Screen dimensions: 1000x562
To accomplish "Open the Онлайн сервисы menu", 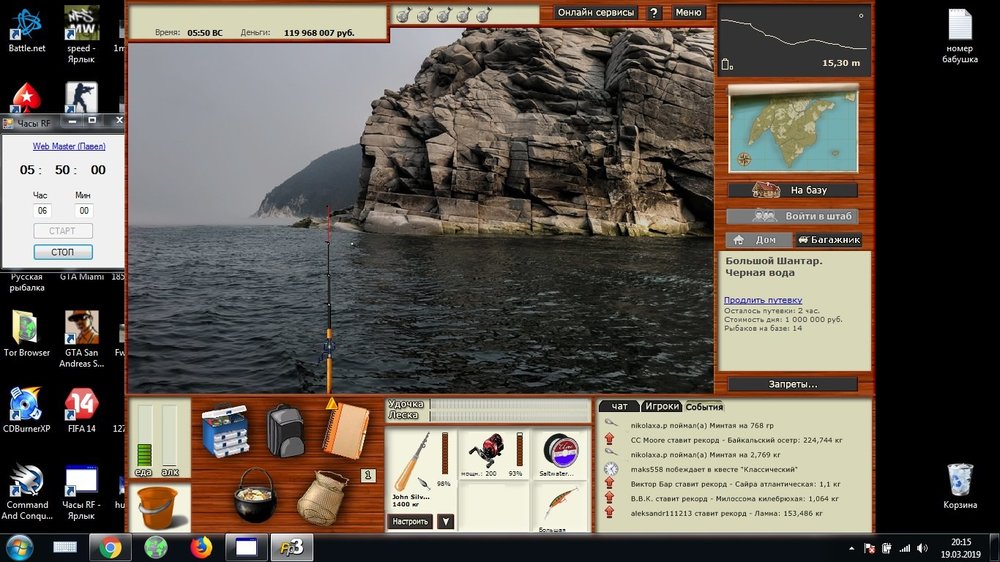I will [596, 13].
